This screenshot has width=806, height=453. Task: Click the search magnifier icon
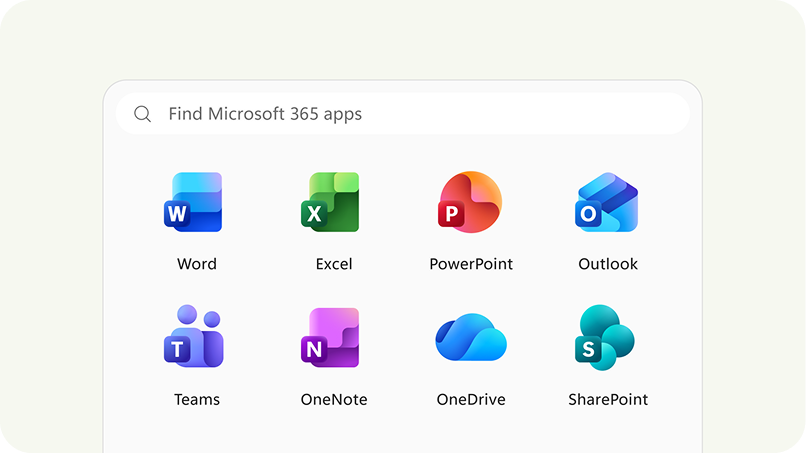[x=142, y=114]
